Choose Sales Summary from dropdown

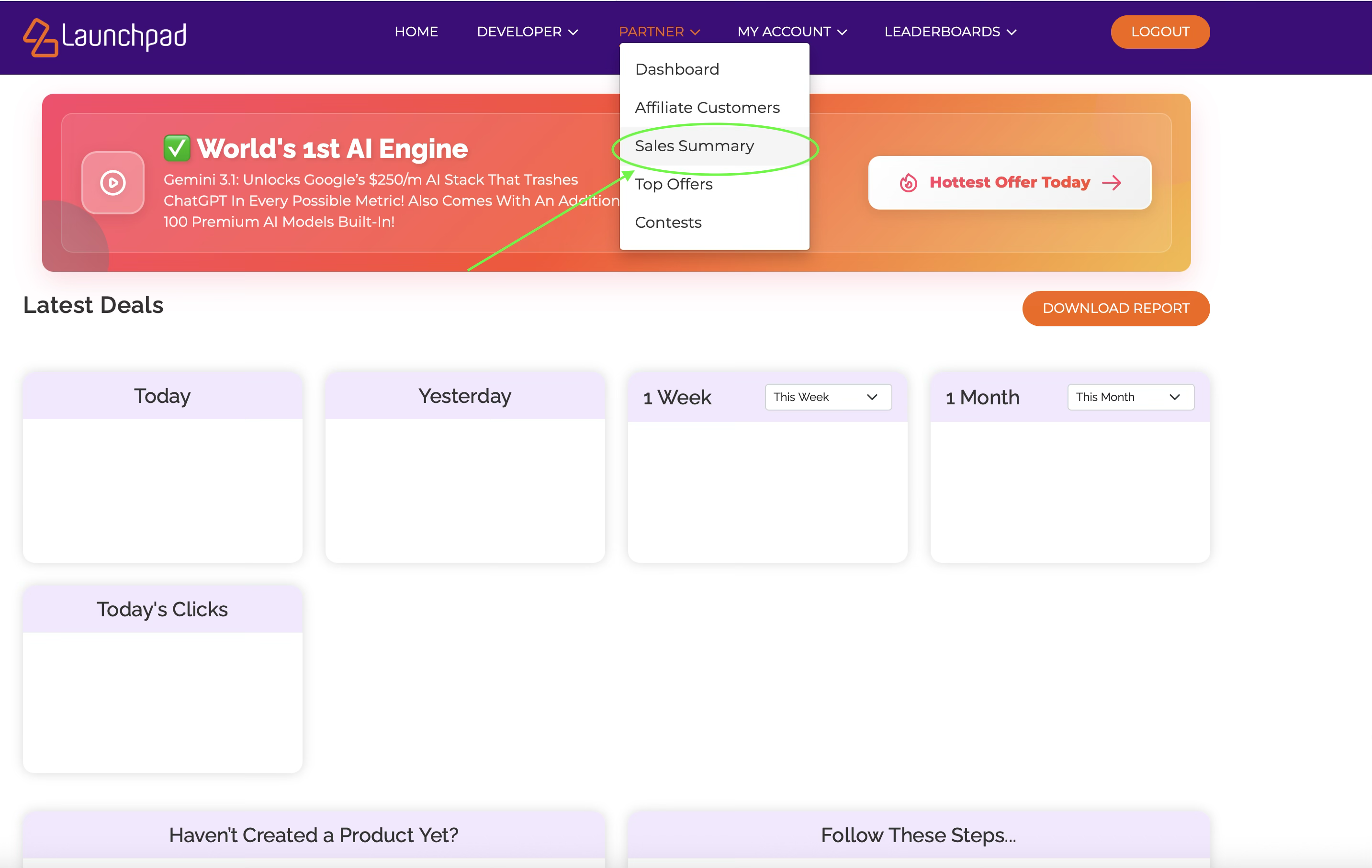tap(714, 146)
